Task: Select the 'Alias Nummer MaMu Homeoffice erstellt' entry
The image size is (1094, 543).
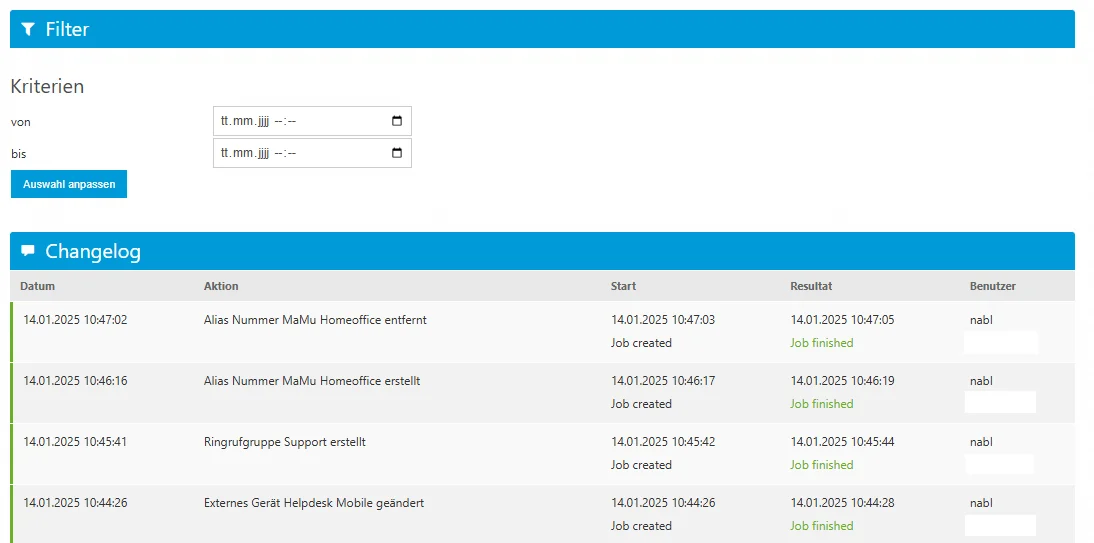Action: coord(311,381)
